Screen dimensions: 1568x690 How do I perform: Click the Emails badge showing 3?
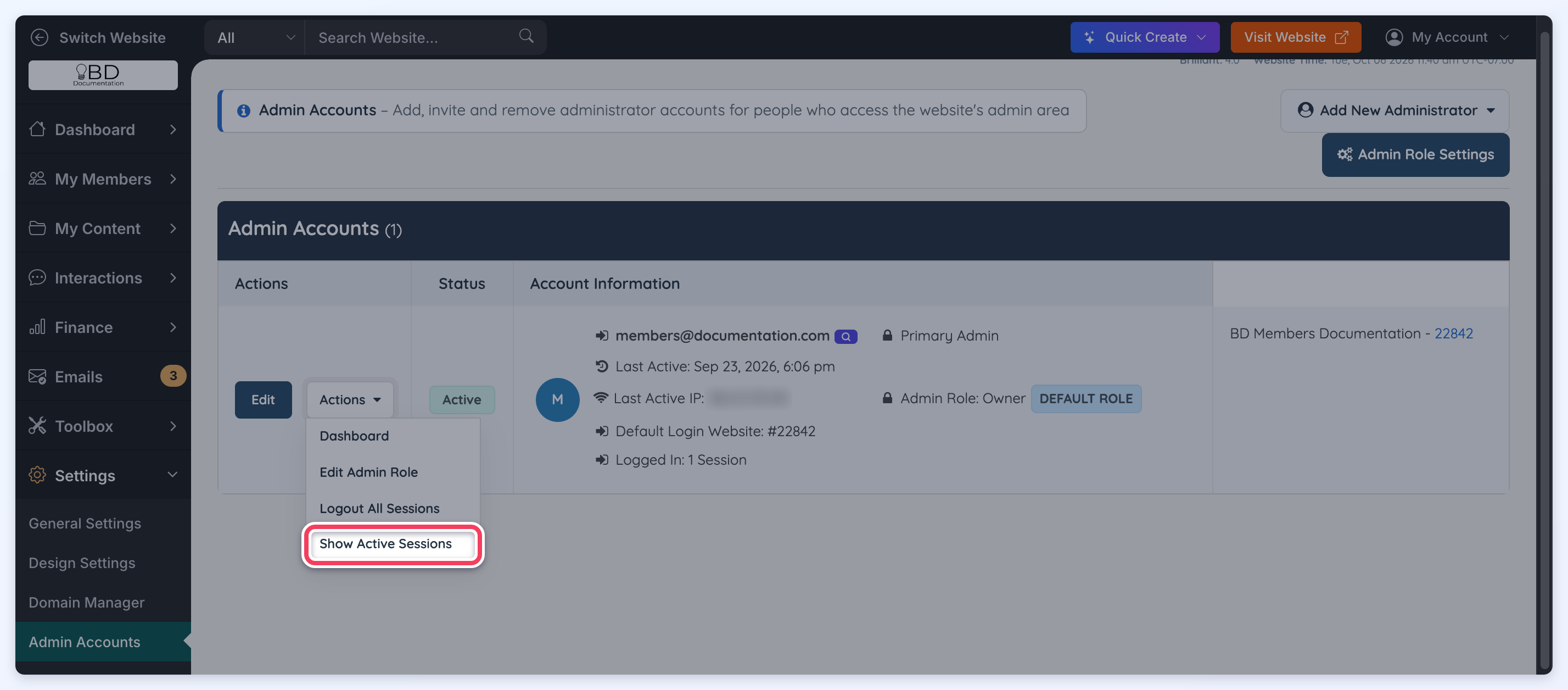[173, 376]
